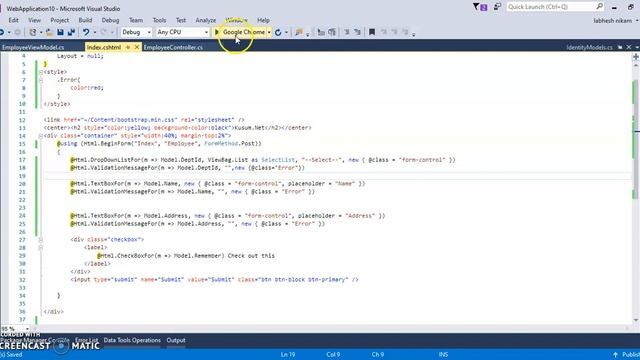The image size is (640, 360).
Task: Click the preview tab pin beside IdentityModels.cs
Action: [620, 47]
